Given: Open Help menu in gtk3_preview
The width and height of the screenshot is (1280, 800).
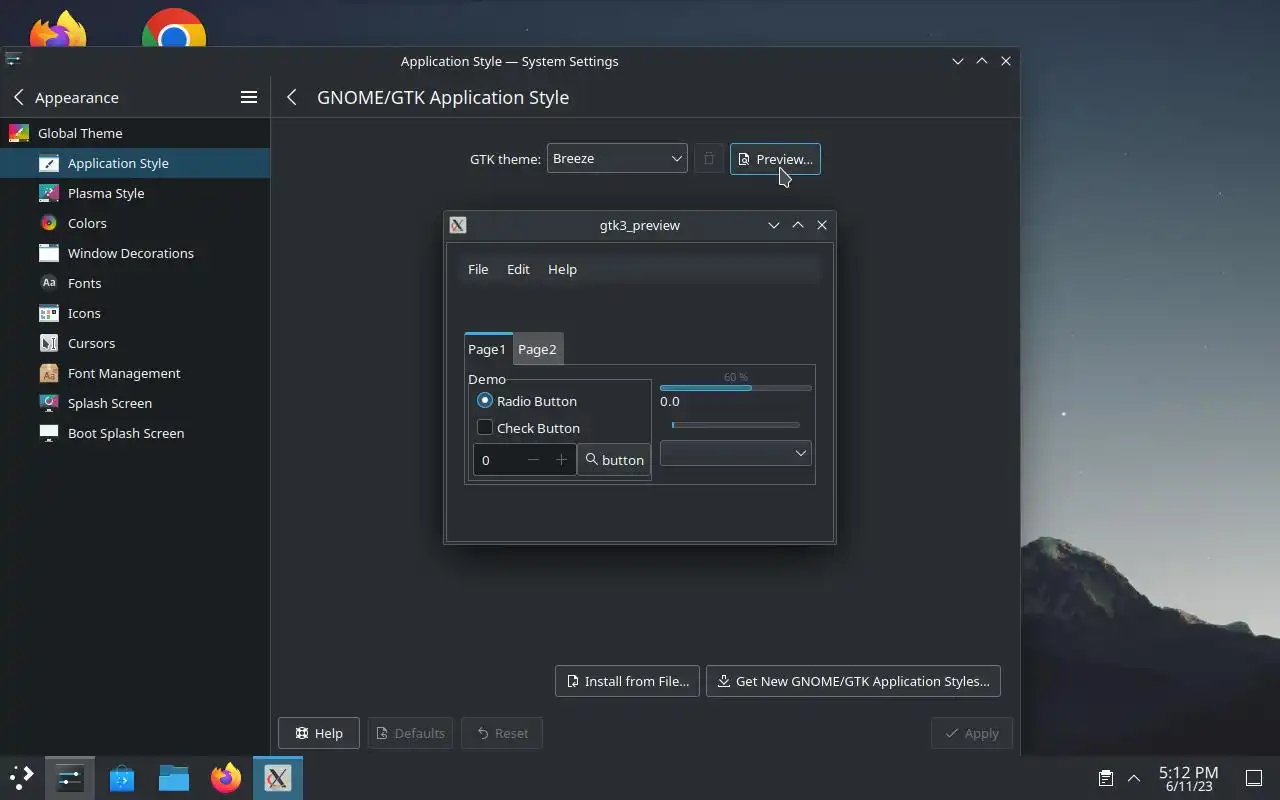Looking at the screenshot, I should pos(562,269).
